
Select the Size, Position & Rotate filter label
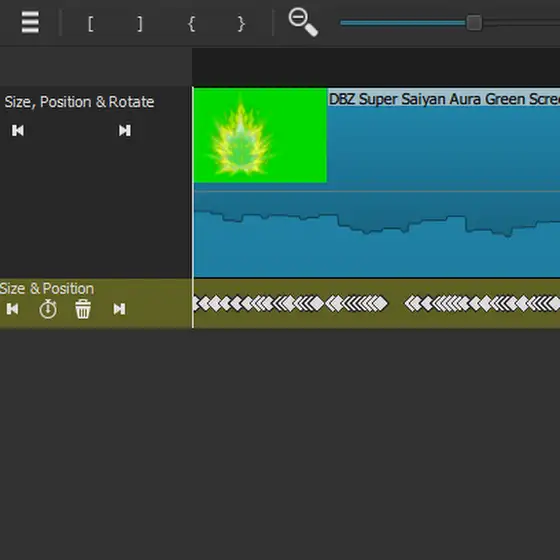[79, 102]
